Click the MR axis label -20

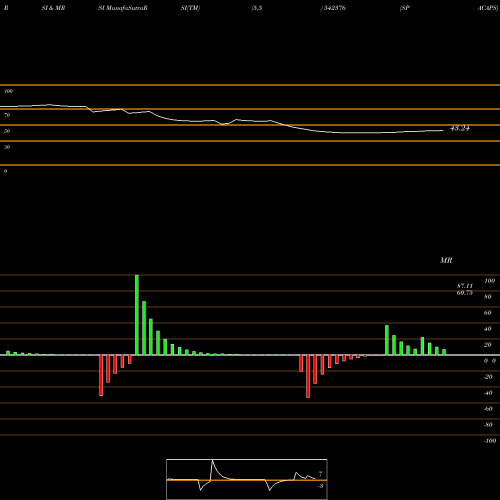coord(488,377)
